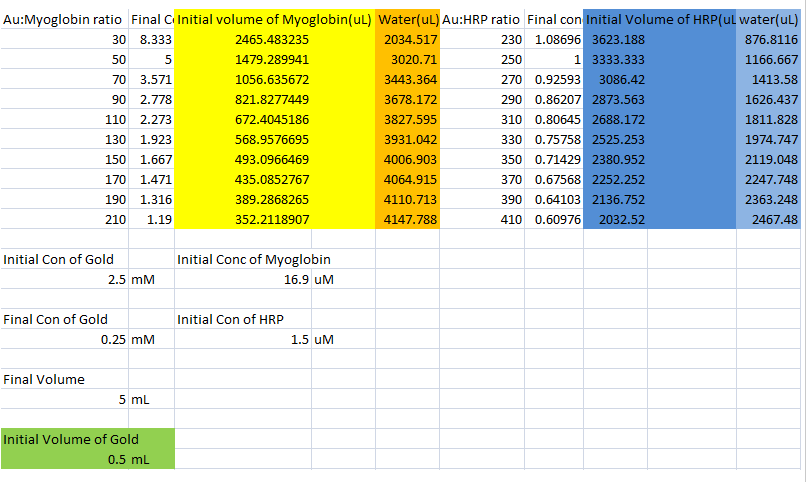
Task: Select the Au:Myoglobin ratio header cell
Action: pos(65,19)
